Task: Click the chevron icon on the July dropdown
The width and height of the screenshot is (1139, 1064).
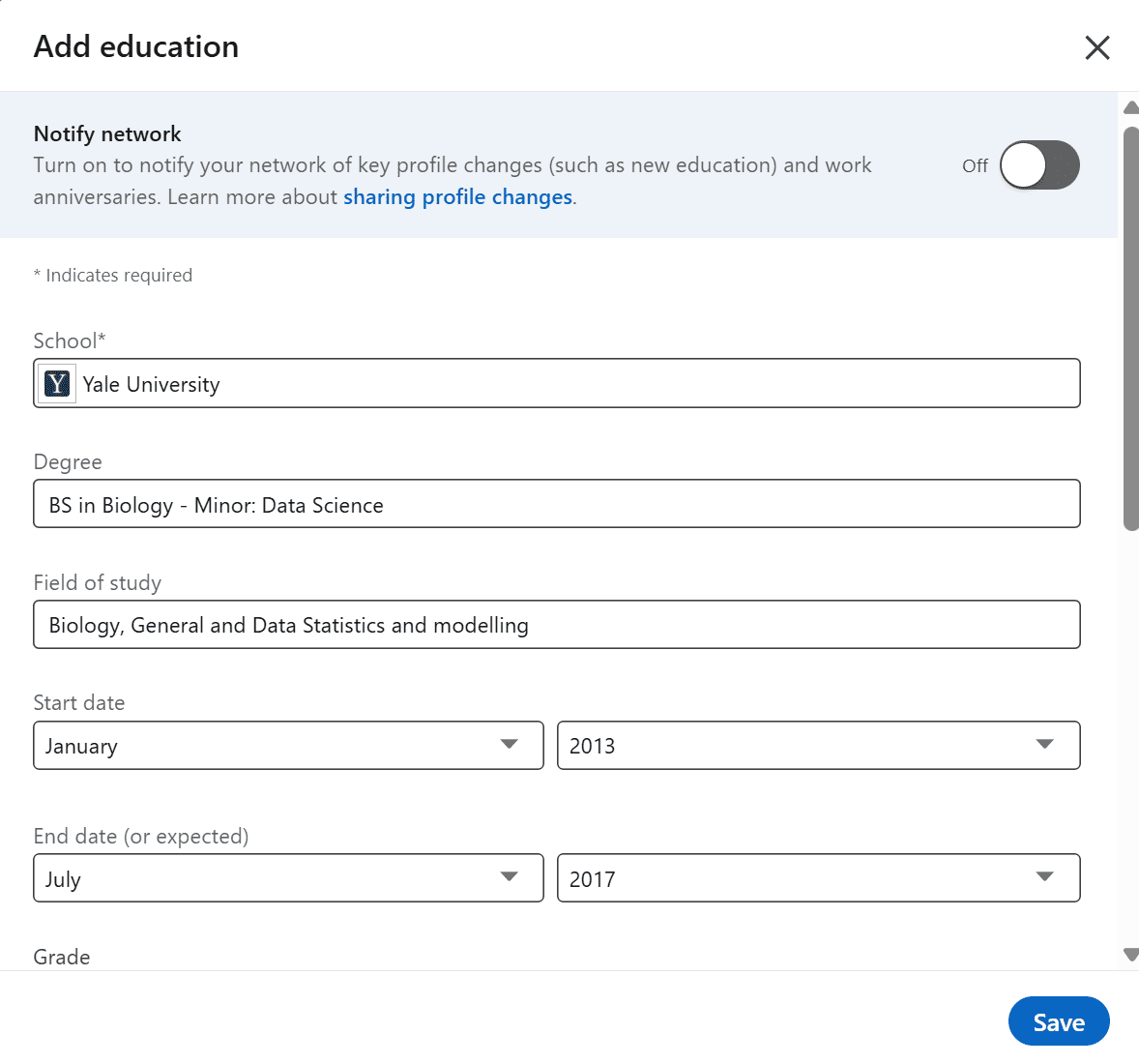Action: (510, 877)
